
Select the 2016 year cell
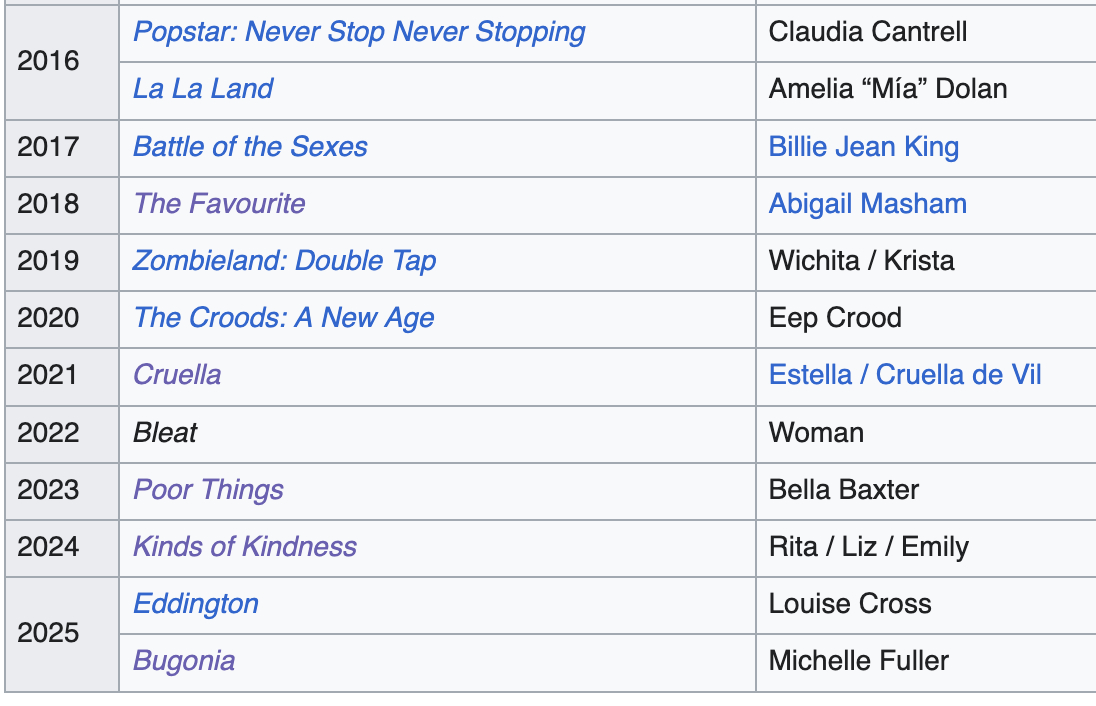coord(48,61)
